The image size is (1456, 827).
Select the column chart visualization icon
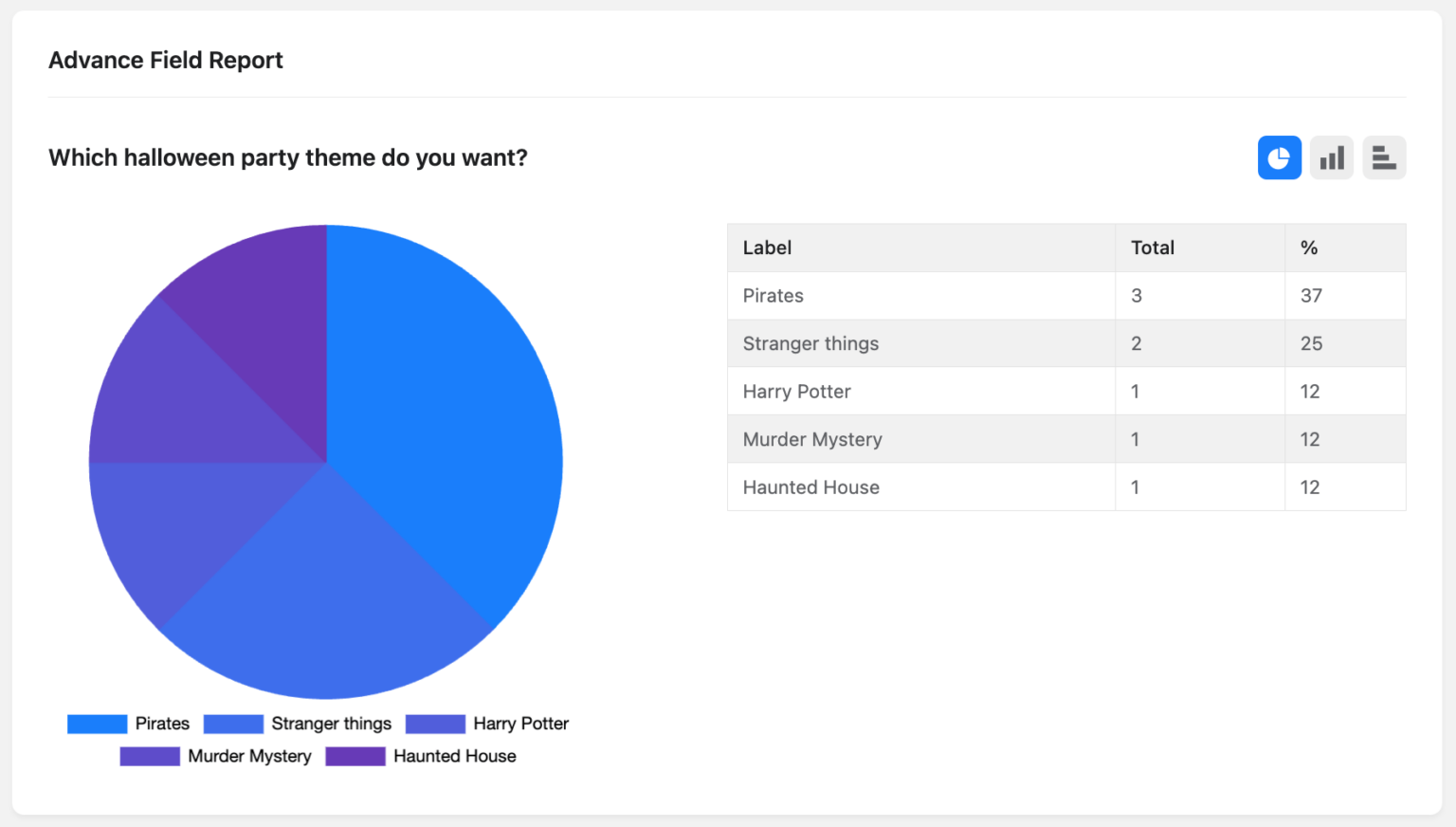pyautogui.click(x=1332, y=157)
